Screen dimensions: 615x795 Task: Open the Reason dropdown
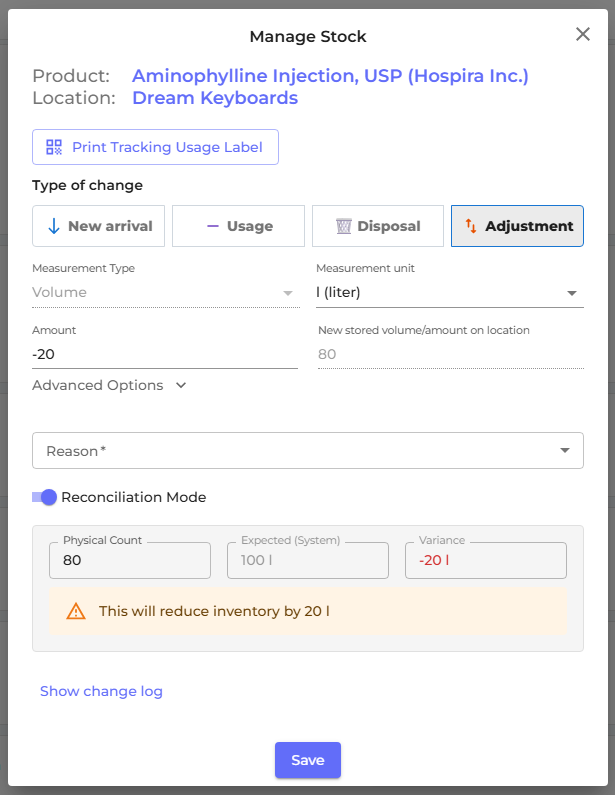(x=308, y=450)
